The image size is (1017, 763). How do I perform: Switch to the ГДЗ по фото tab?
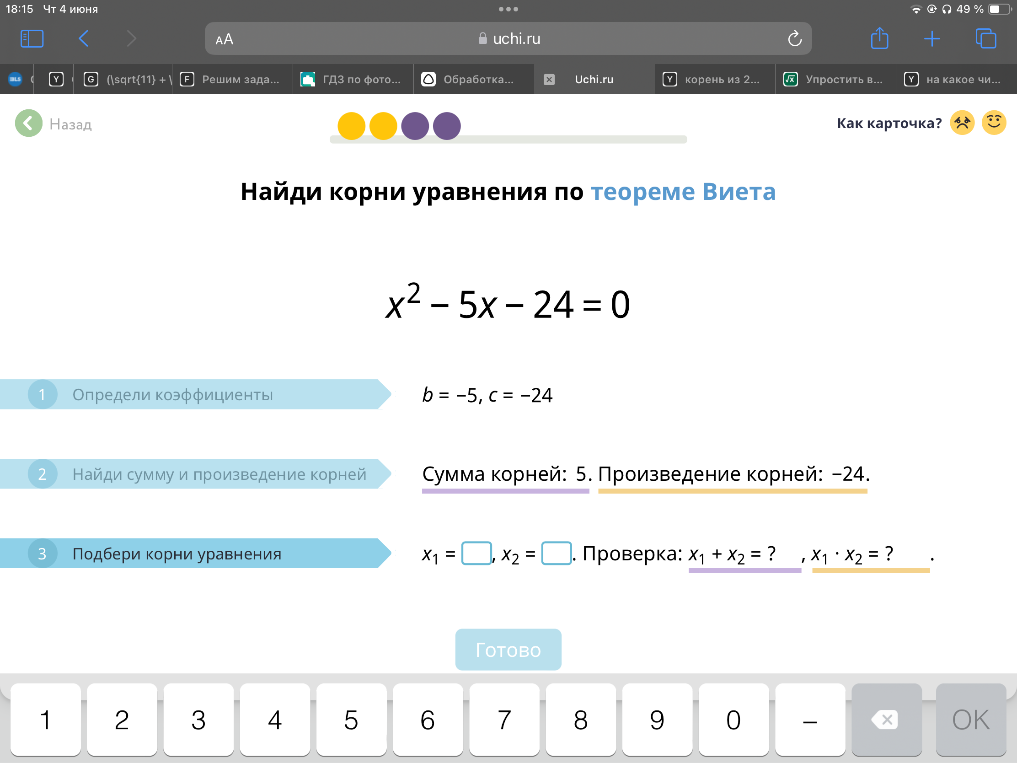pyautogui.click(x=352, y=79)
